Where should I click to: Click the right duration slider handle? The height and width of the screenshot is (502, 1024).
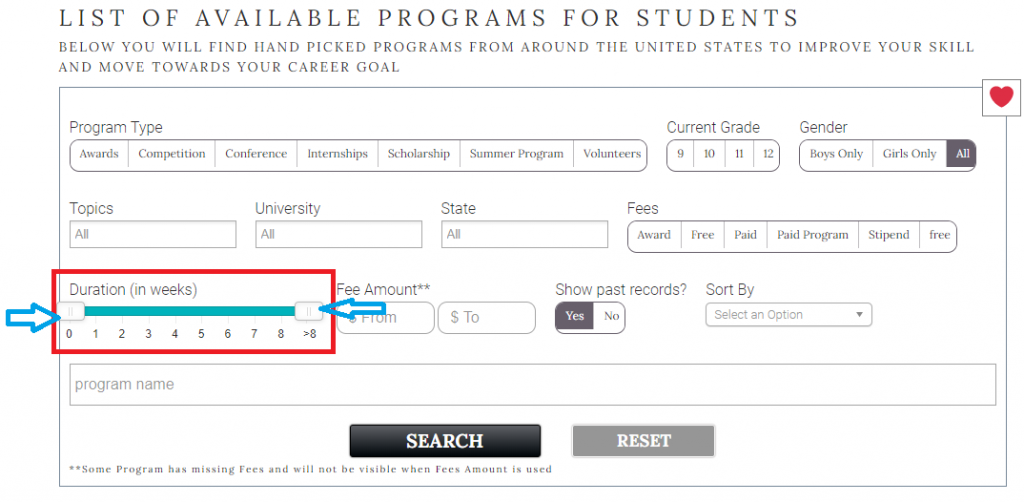coord(309,311)
